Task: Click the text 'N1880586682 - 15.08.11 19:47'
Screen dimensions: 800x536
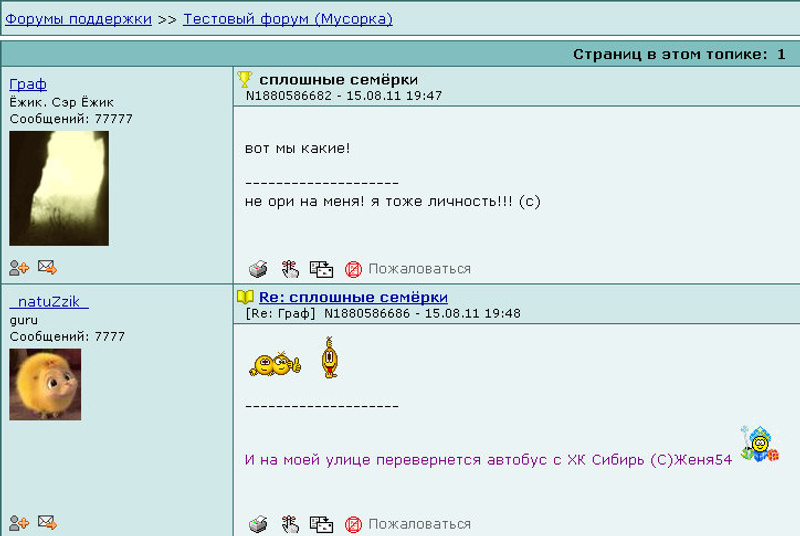Action: pos(344,95)
